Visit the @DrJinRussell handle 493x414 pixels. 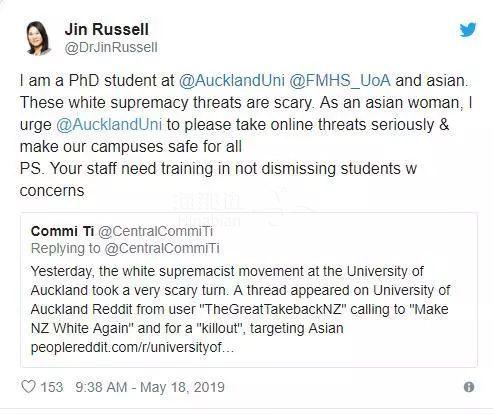click(111, 47)
